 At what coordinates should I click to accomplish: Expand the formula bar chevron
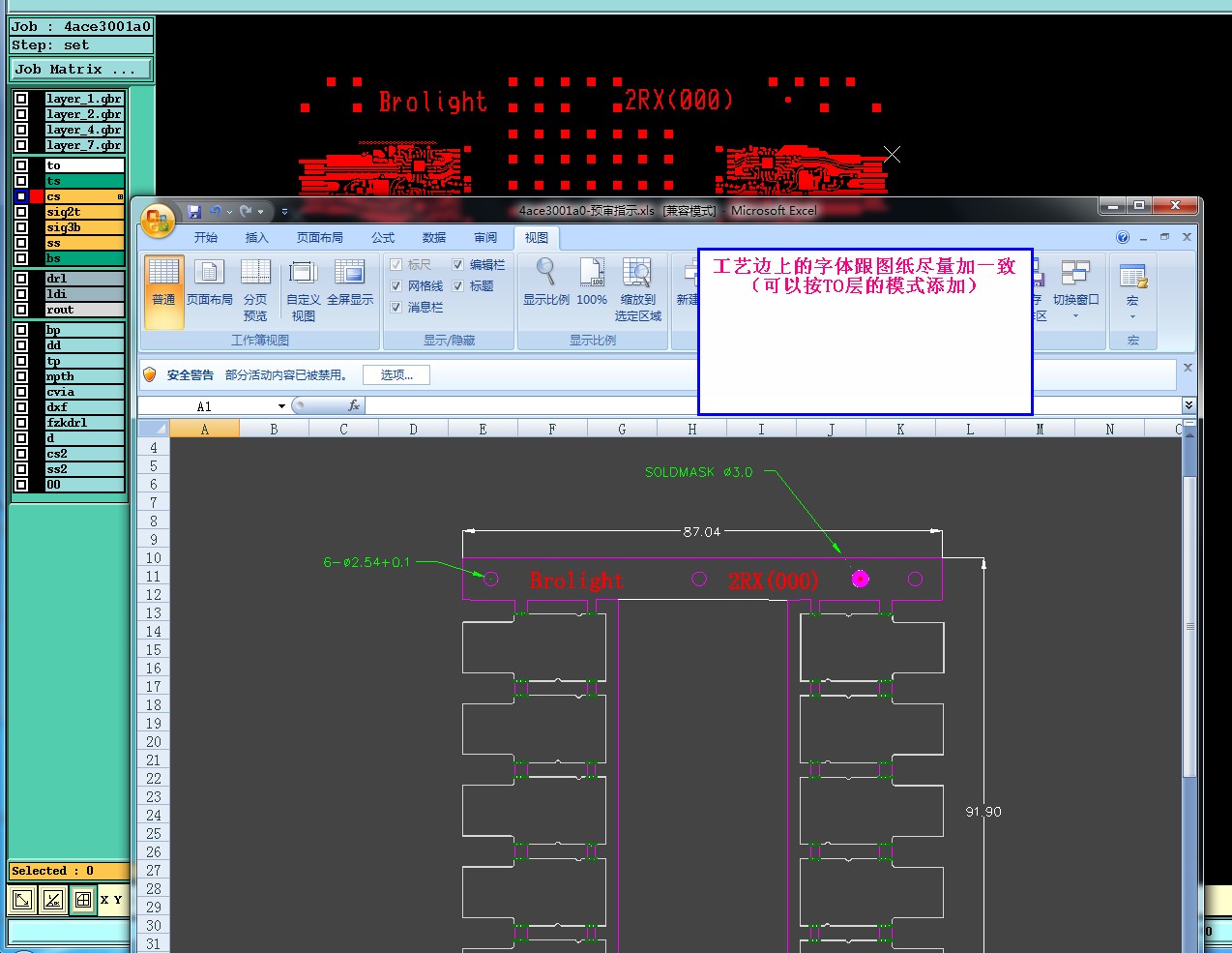tap(1188, 405)
